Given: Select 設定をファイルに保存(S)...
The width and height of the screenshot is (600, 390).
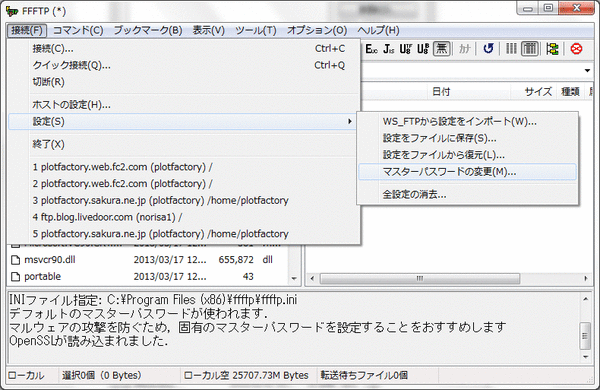Looking at the screenshot, I should 467,138.
